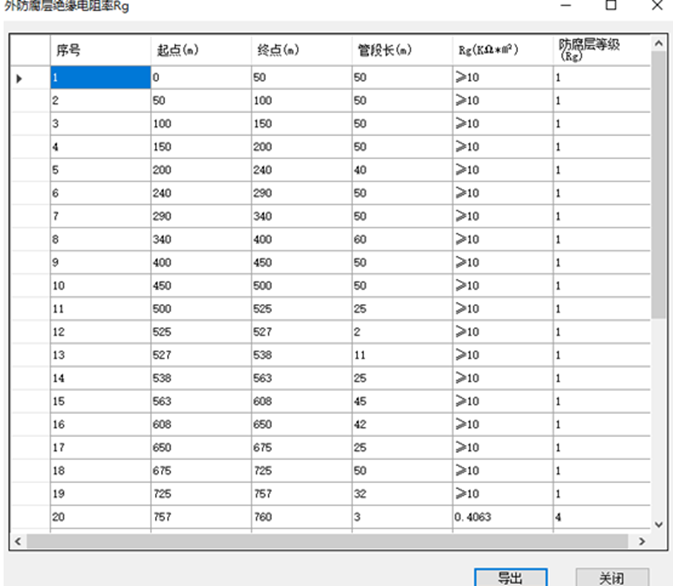Image resolution: width=673 pixels, height=586 pixels.
Task: Click the 起点 cell with value 757
Action: coord(200,517)
